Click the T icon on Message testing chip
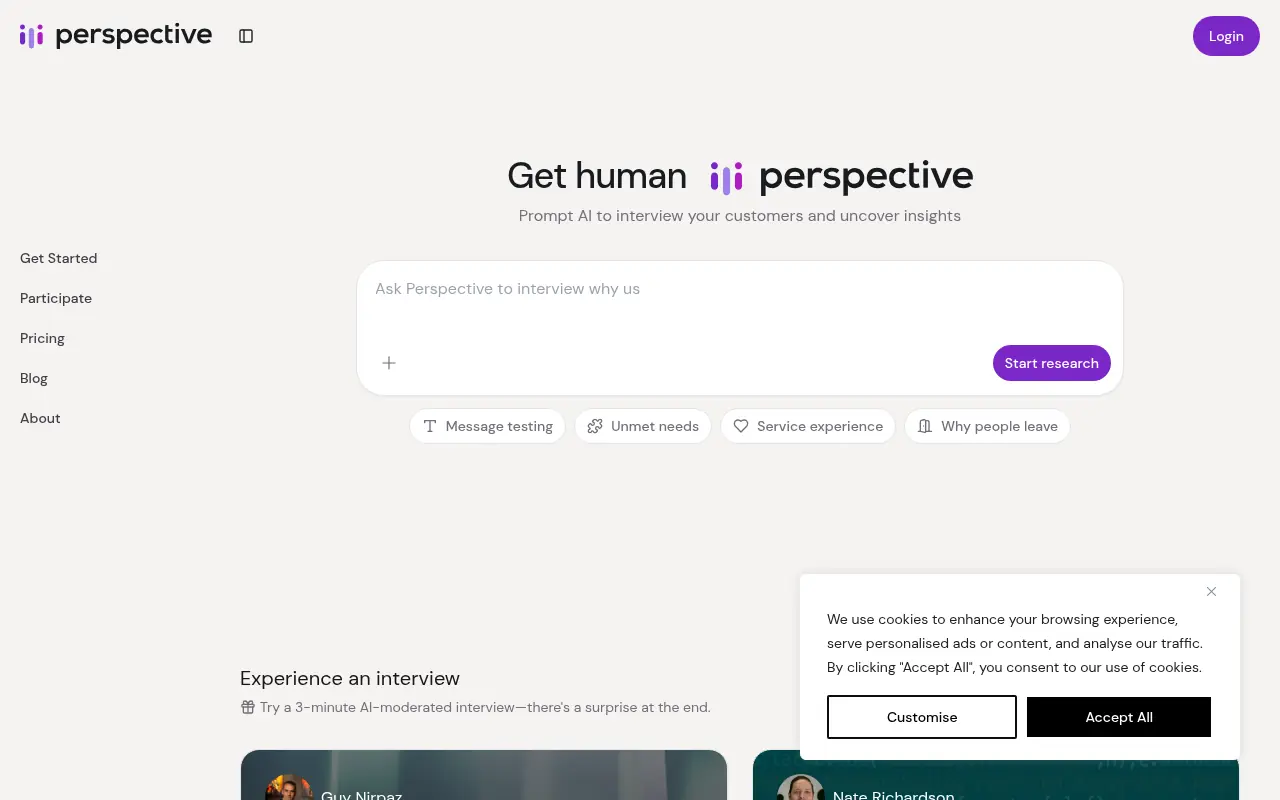The image size is (1280, 800). pos(430,426)
